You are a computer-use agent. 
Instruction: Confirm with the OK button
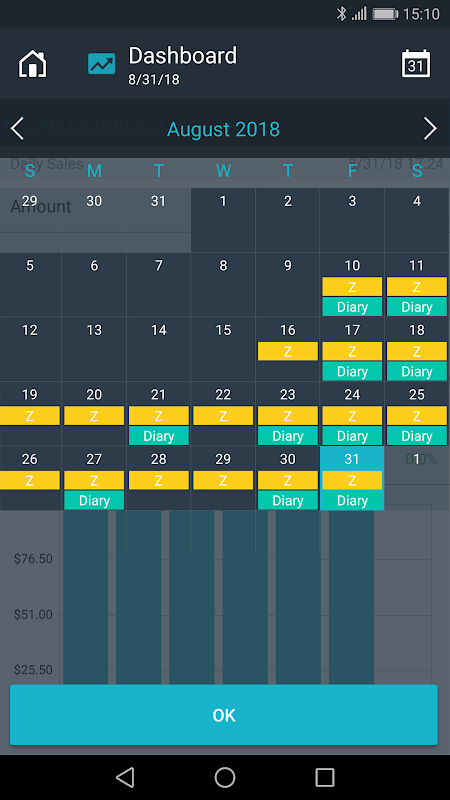pos(224,715)
